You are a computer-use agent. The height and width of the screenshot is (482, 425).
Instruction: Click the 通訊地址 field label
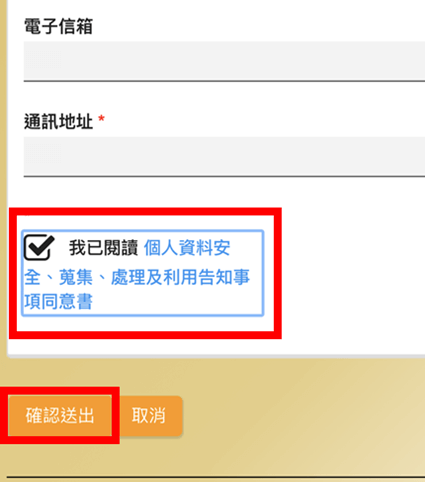click(58, 121)
